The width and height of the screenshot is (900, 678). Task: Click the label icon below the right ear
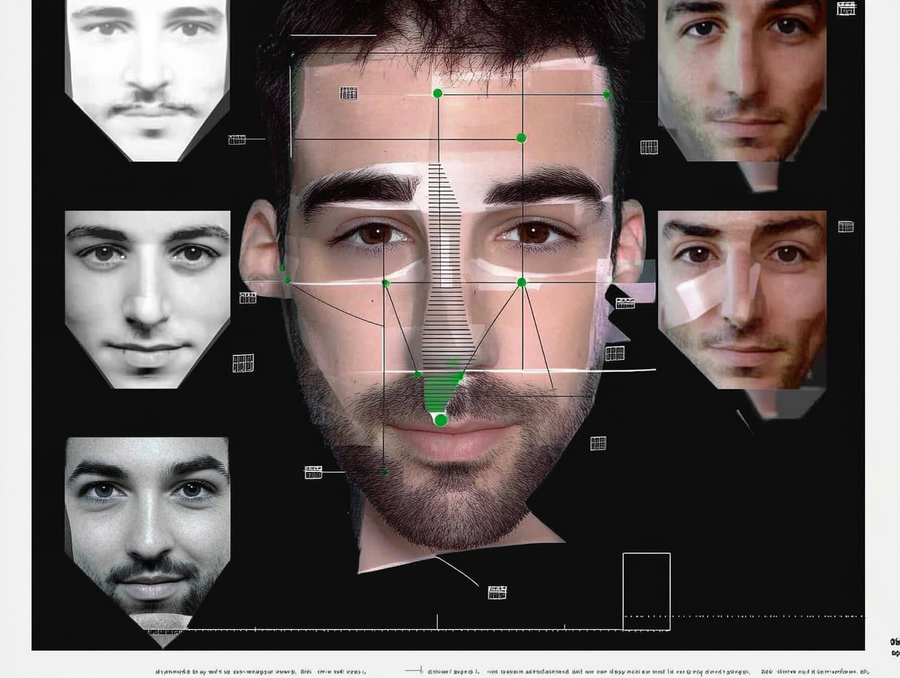tap(625, 303)
